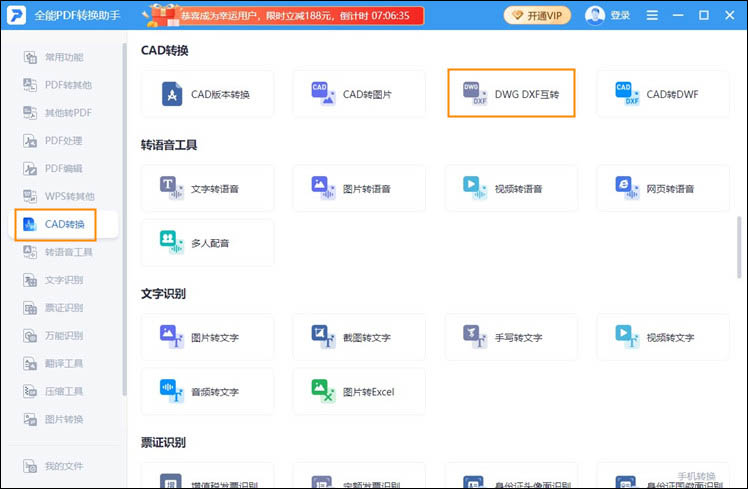Launch 网页转语音 tool
This screenshot has height=489, width=748.
click(663, 188)
